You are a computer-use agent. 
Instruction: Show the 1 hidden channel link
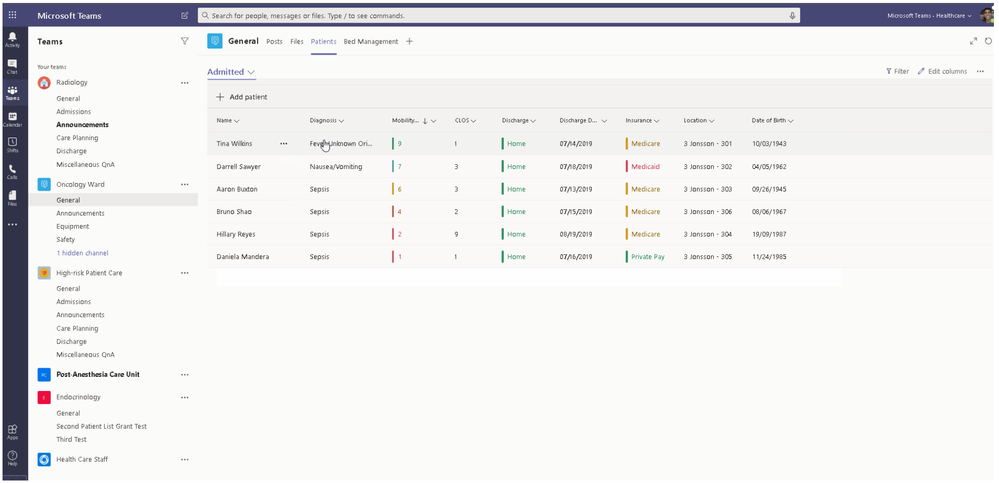(82, 253)
